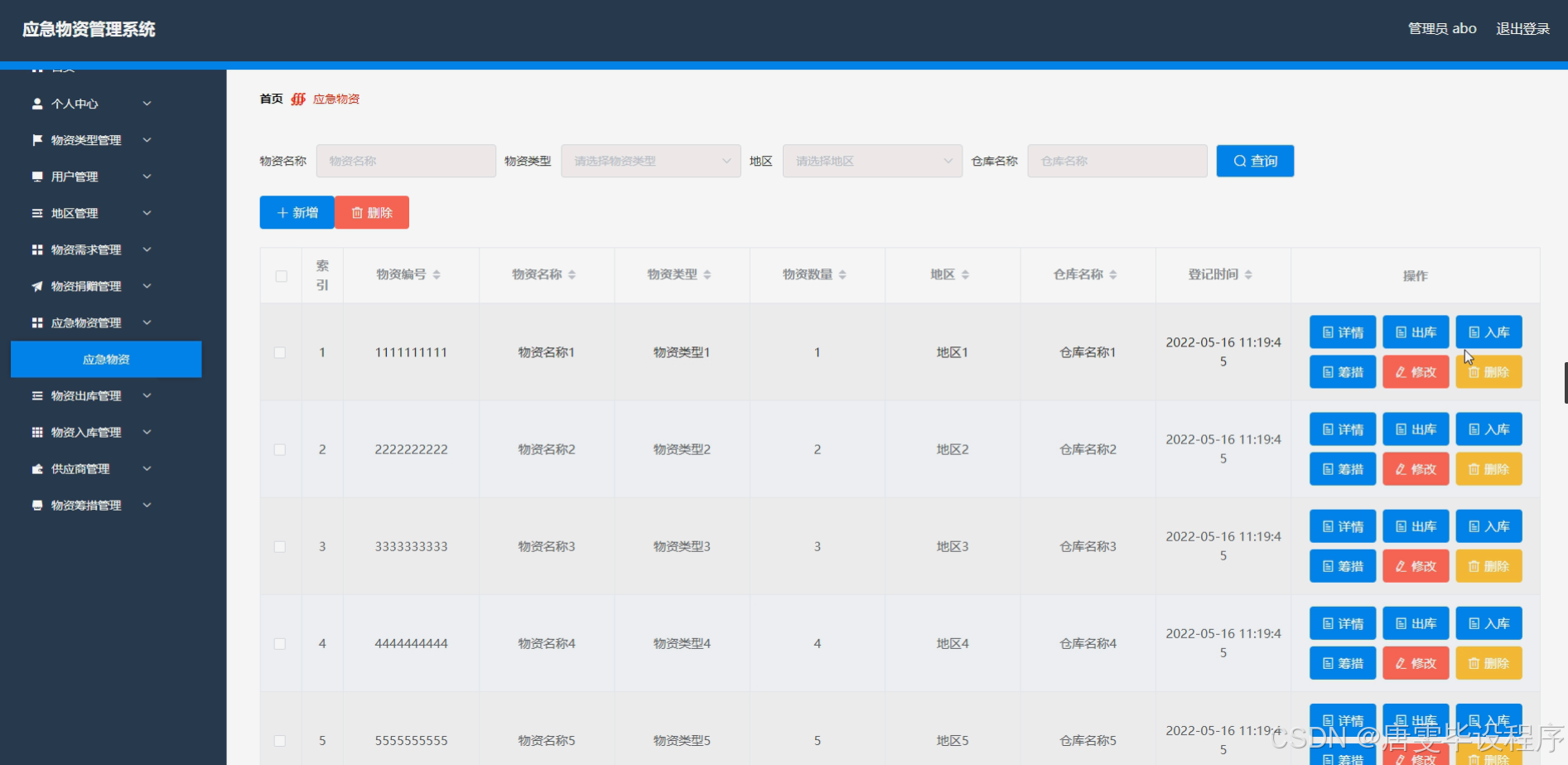The width and height of the screenshot is (1568, 765).
Task: Click the flag icon beside 物资类型管理
Action: click(37, 140)
